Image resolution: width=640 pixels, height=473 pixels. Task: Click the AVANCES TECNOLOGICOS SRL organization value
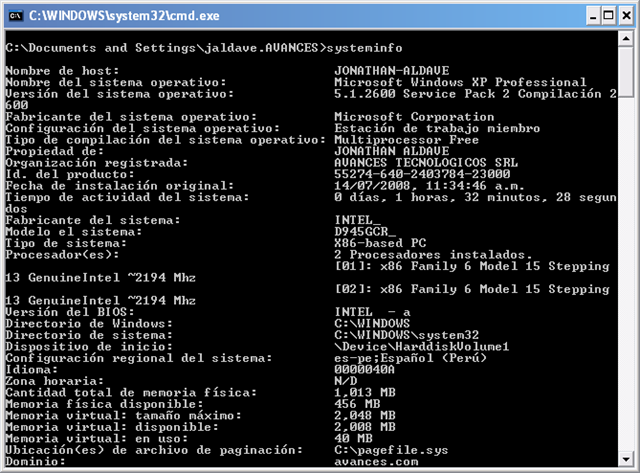[x=426, y=163]
